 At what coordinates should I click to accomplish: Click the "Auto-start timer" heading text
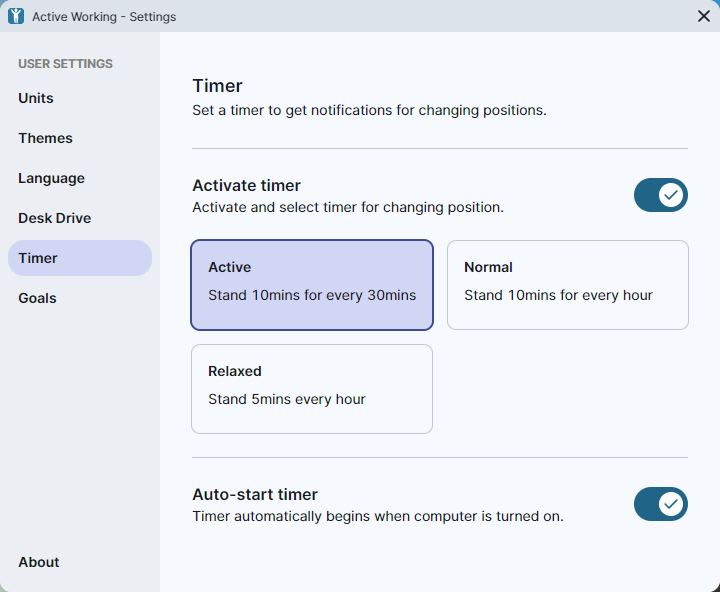click(255, 494)
